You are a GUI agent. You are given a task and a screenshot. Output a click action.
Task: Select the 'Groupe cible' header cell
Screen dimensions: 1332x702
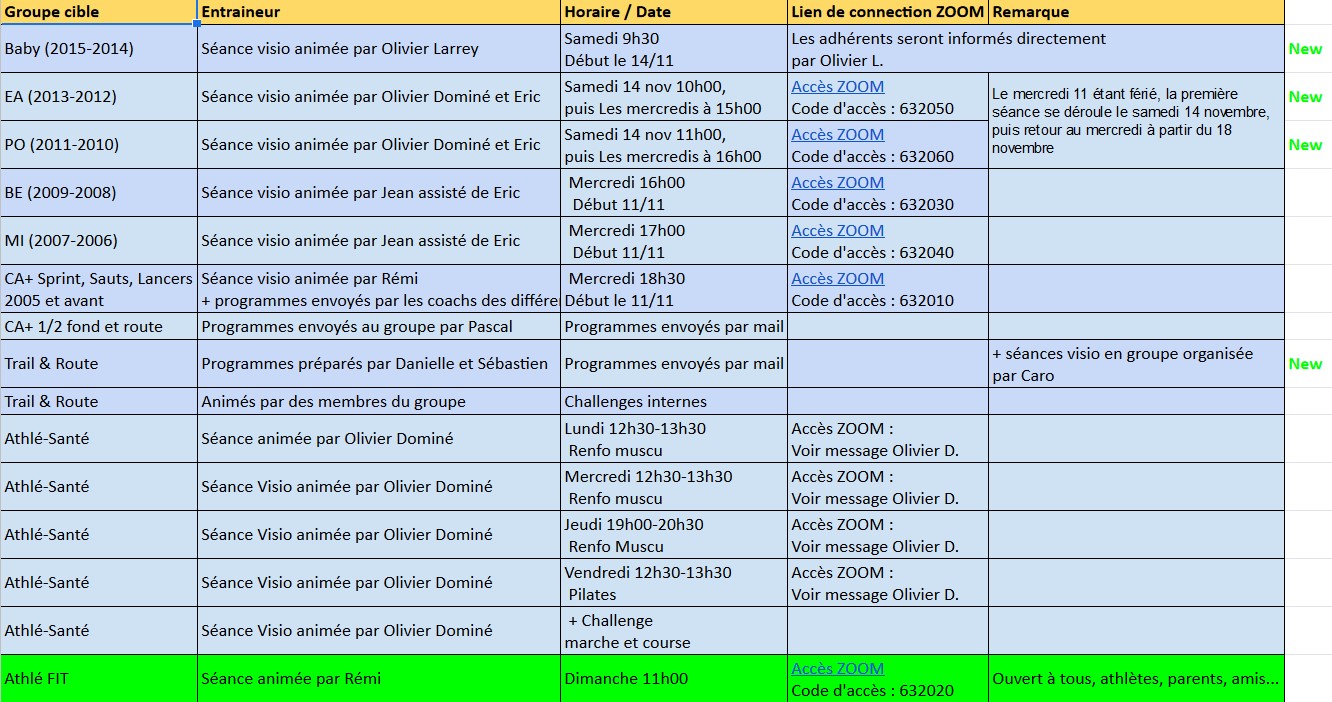click(x=99, y=12)
